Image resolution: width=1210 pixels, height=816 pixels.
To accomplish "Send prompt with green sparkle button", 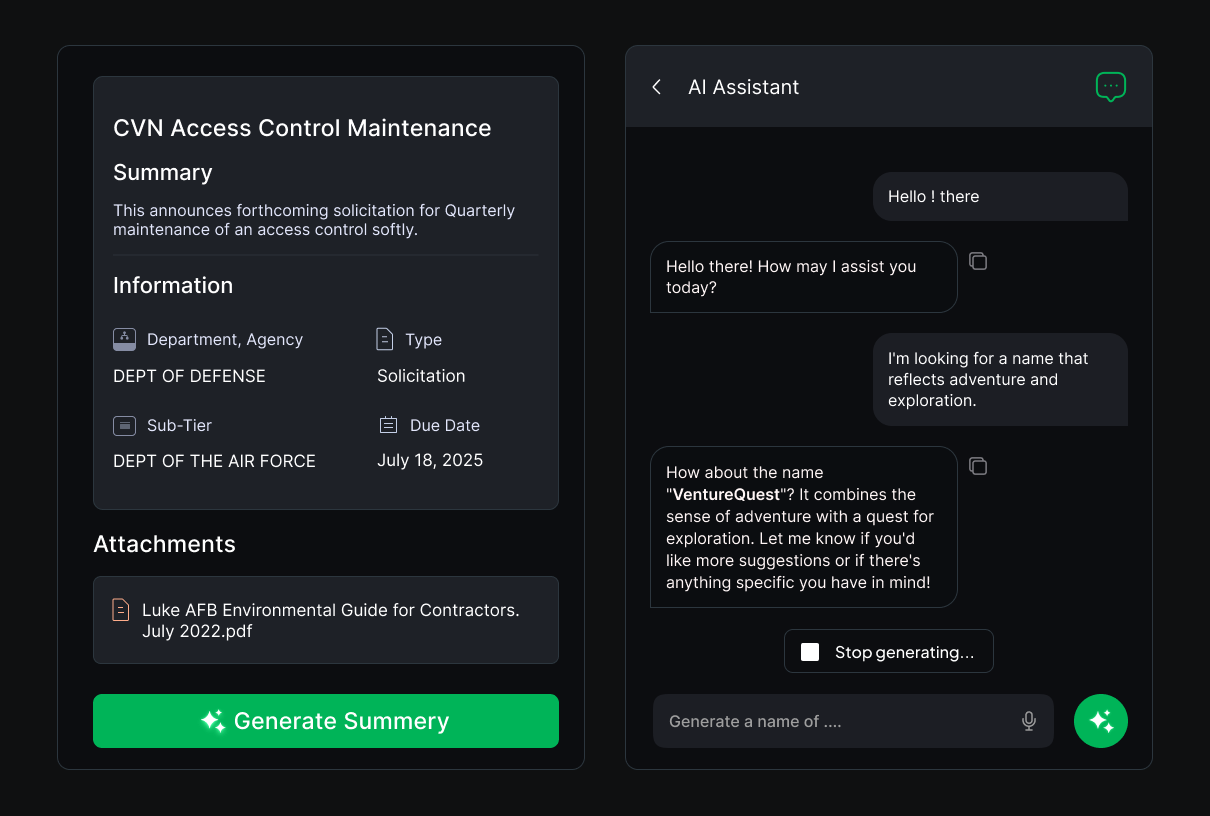I will (1101, 721).
